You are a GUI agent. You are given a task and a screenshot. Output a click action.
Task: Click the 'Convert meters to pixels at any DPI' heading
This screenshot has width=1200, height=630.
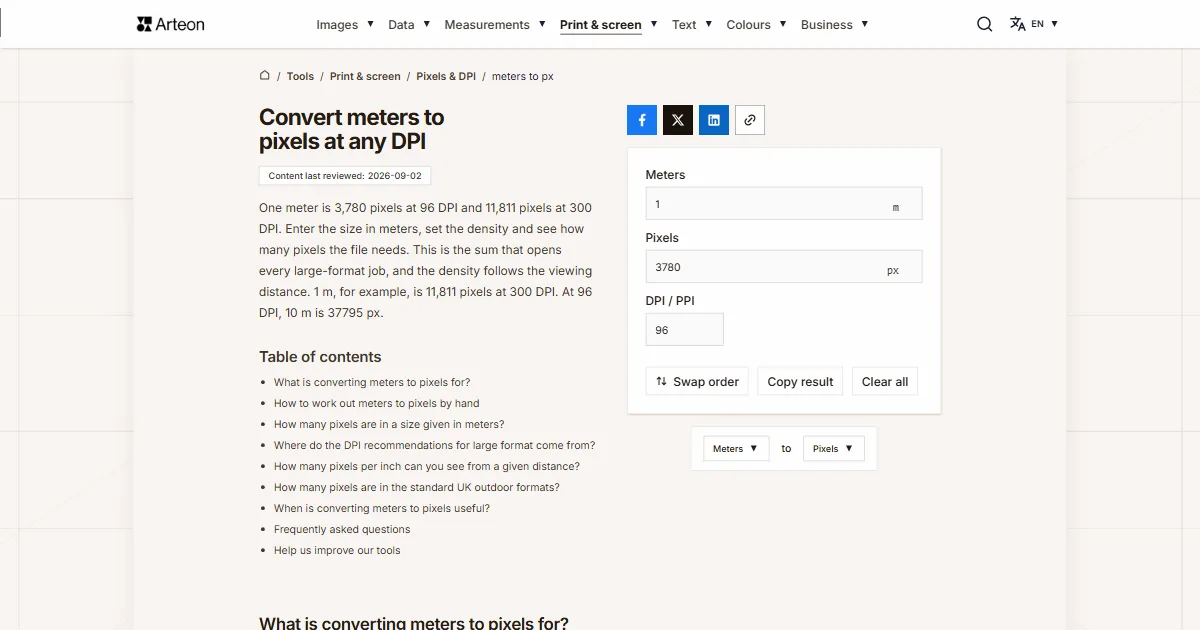(x=352, y=129)
